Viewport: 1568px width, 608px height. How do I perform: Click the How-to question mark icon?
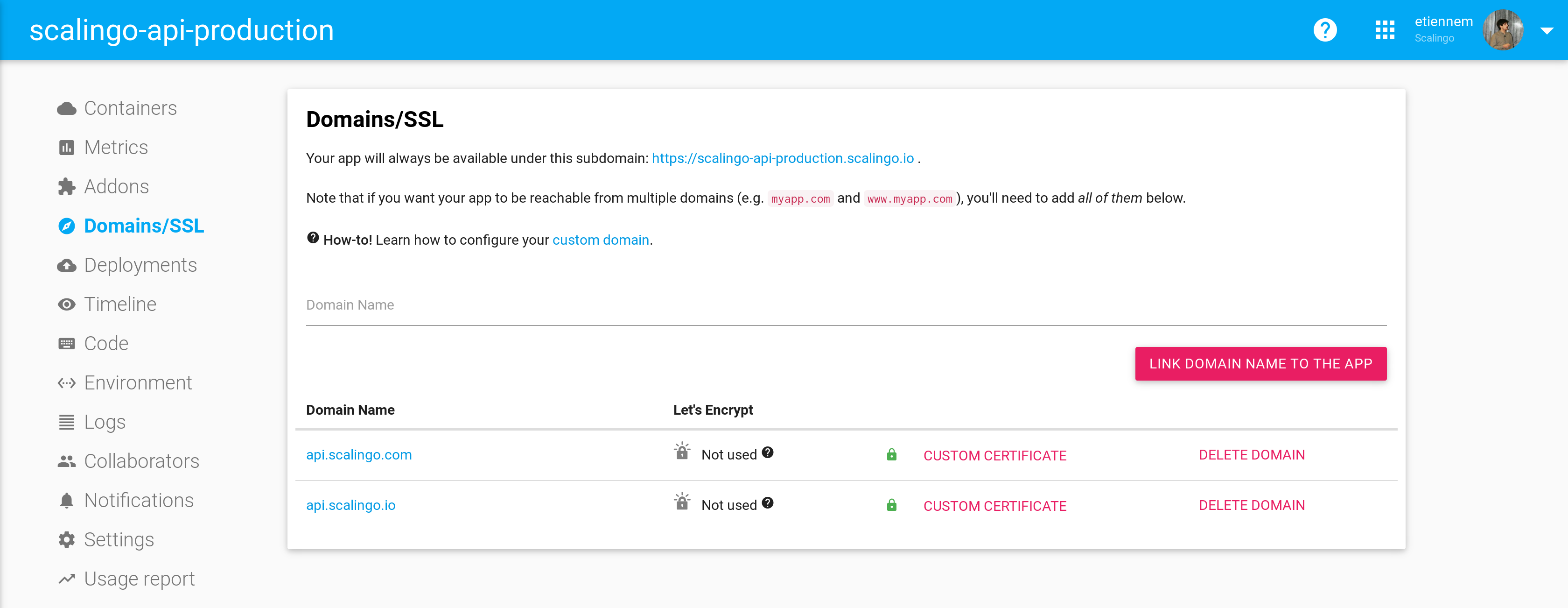pos(313,238)
